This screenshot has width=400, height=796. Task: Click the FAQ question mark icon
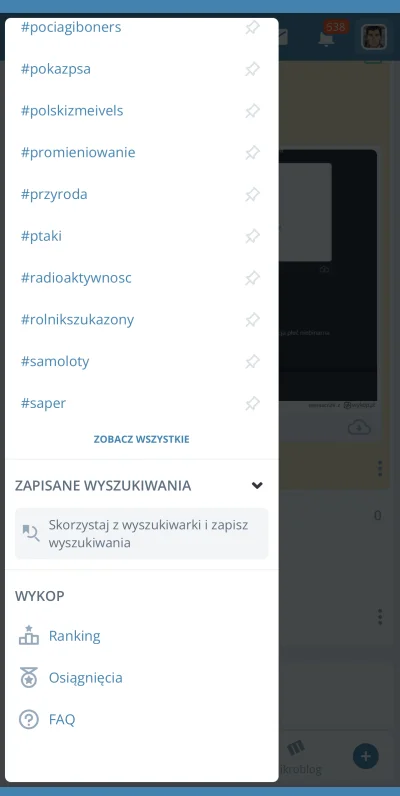[x=29, y=719]
